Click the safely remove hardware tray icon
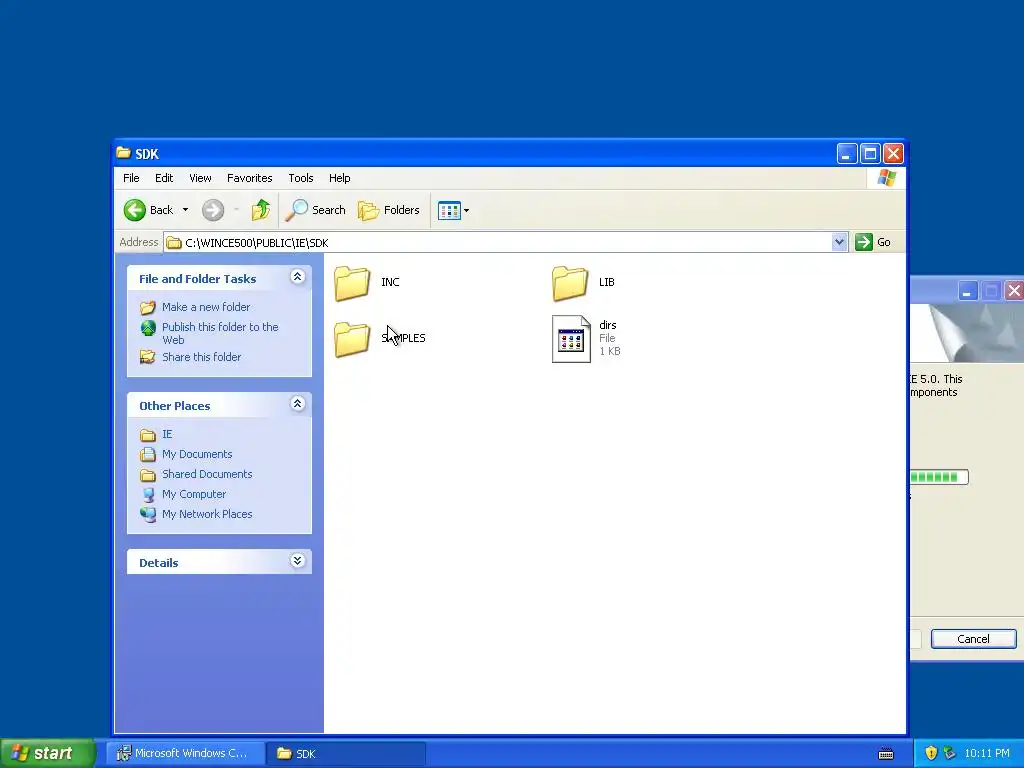This screenshot has width=1024, height=768. tap(950, 753)
